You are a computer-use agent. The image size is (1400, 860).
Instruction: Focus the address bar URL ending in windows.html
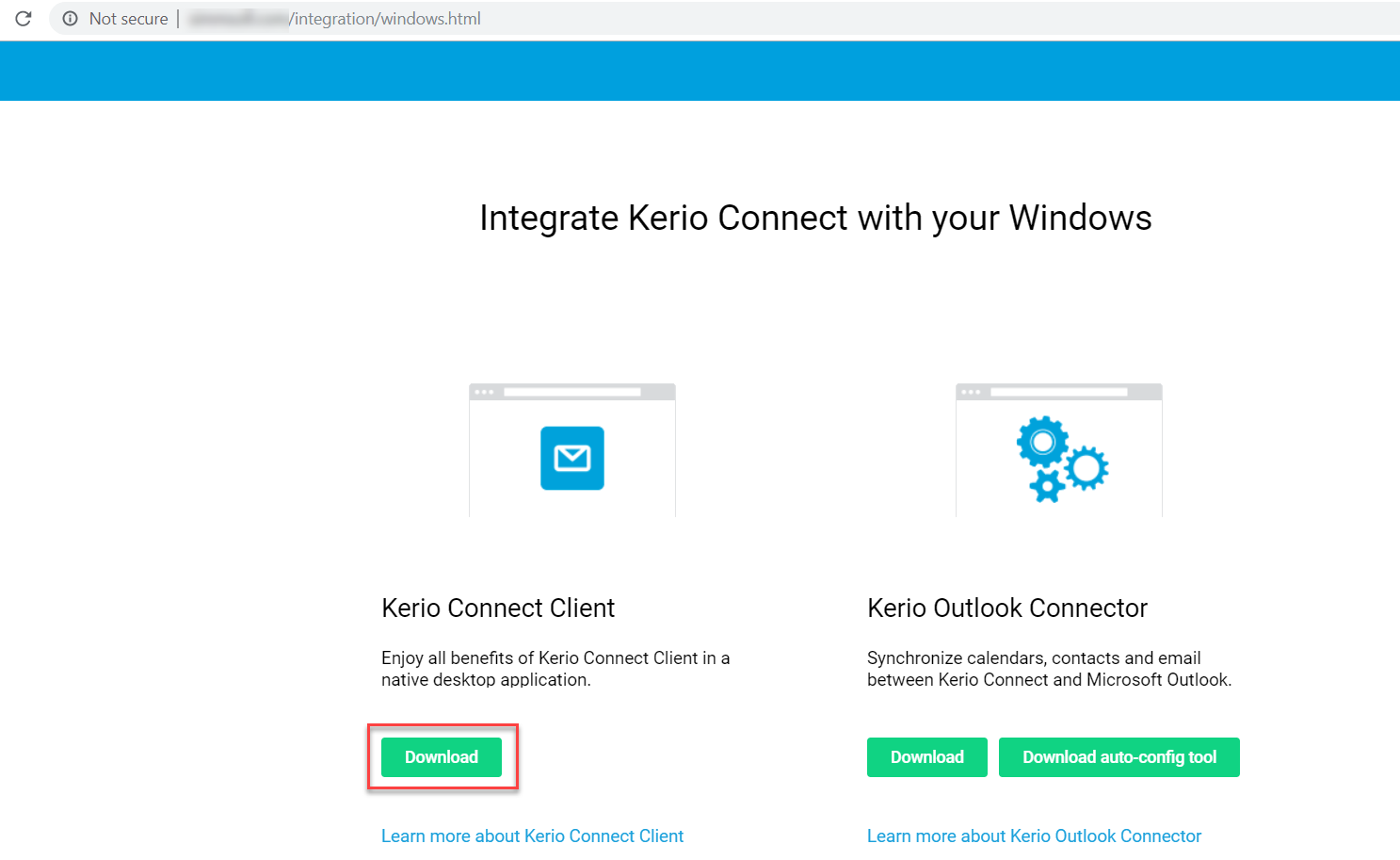click(334, 19)
